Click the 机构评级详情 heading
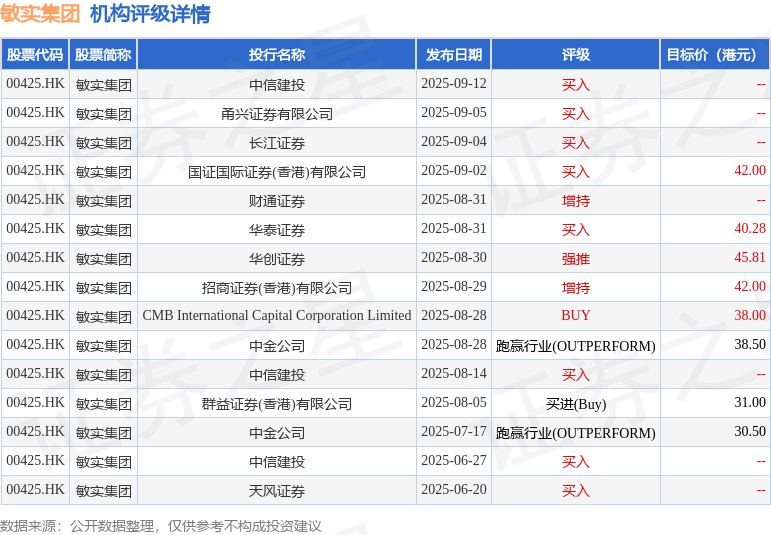 pyautogui.click(x=150, y=13)
